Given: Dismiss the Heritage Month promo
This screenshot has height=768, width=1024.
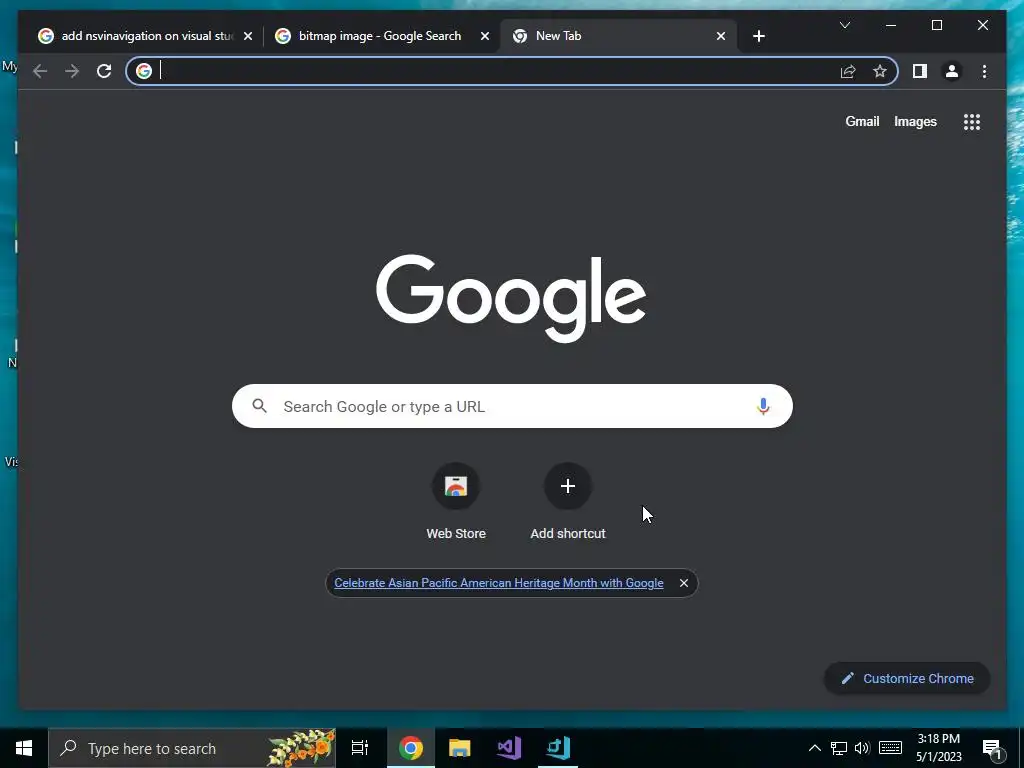Looking at the screenshot, I should pos(683,583).
